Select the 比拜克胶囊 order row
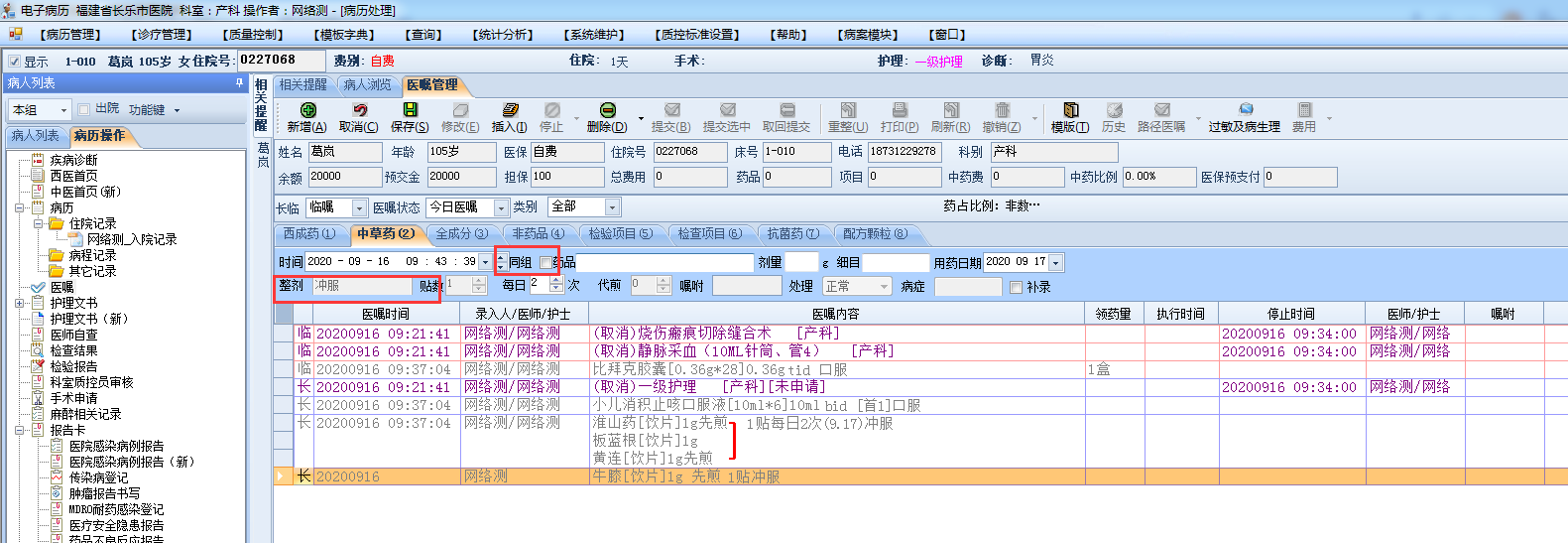This screenshot has width=1568, height=543. click(x=920, y=369)
